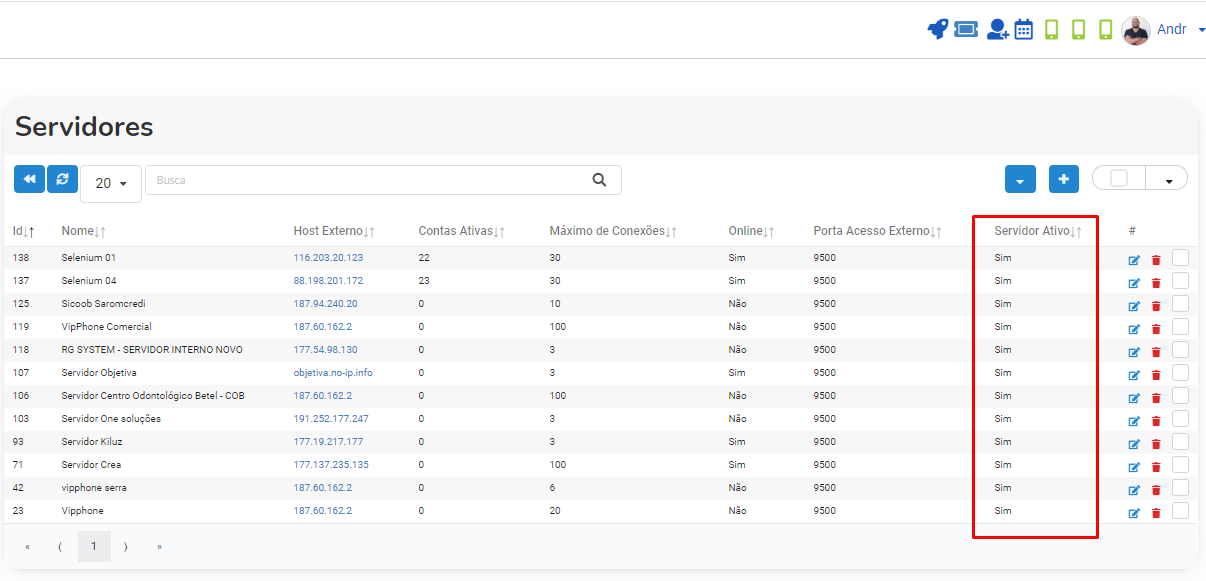Open the calendar icon in header

1024,29
